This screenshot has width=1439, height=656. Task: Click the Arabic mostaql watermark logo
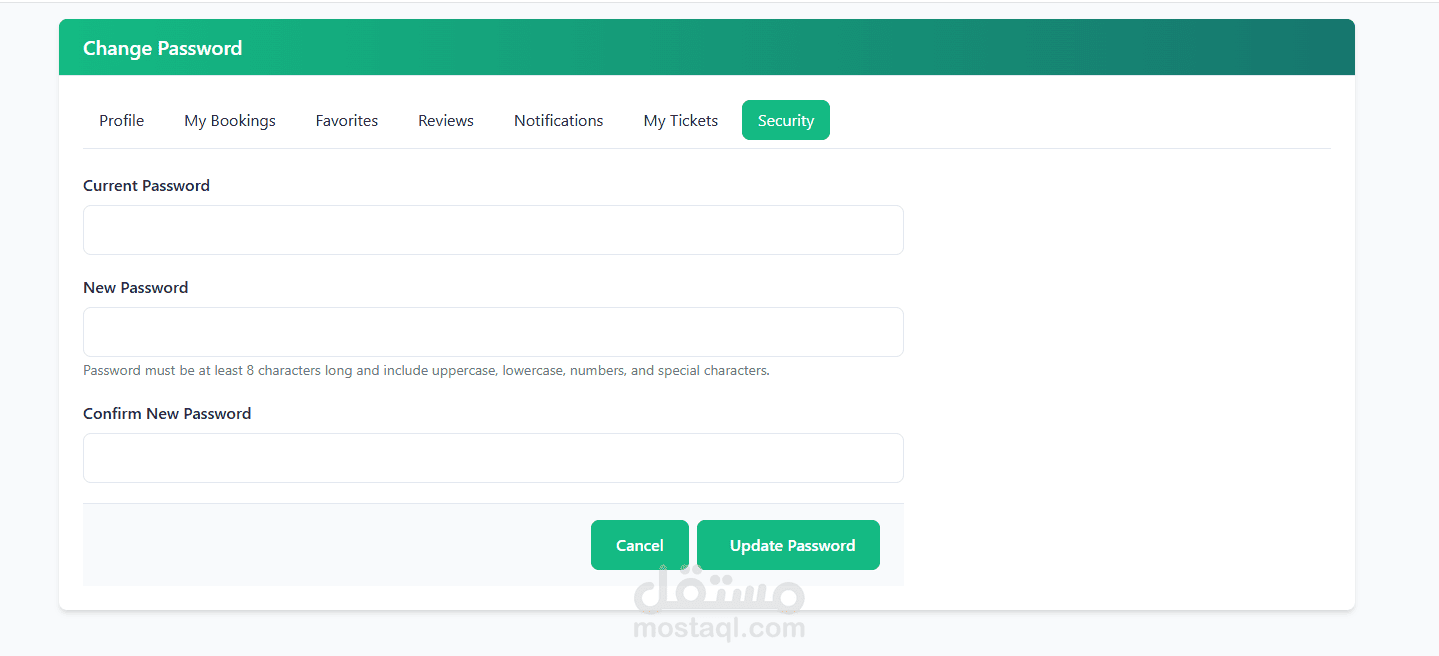pos(719,590)
